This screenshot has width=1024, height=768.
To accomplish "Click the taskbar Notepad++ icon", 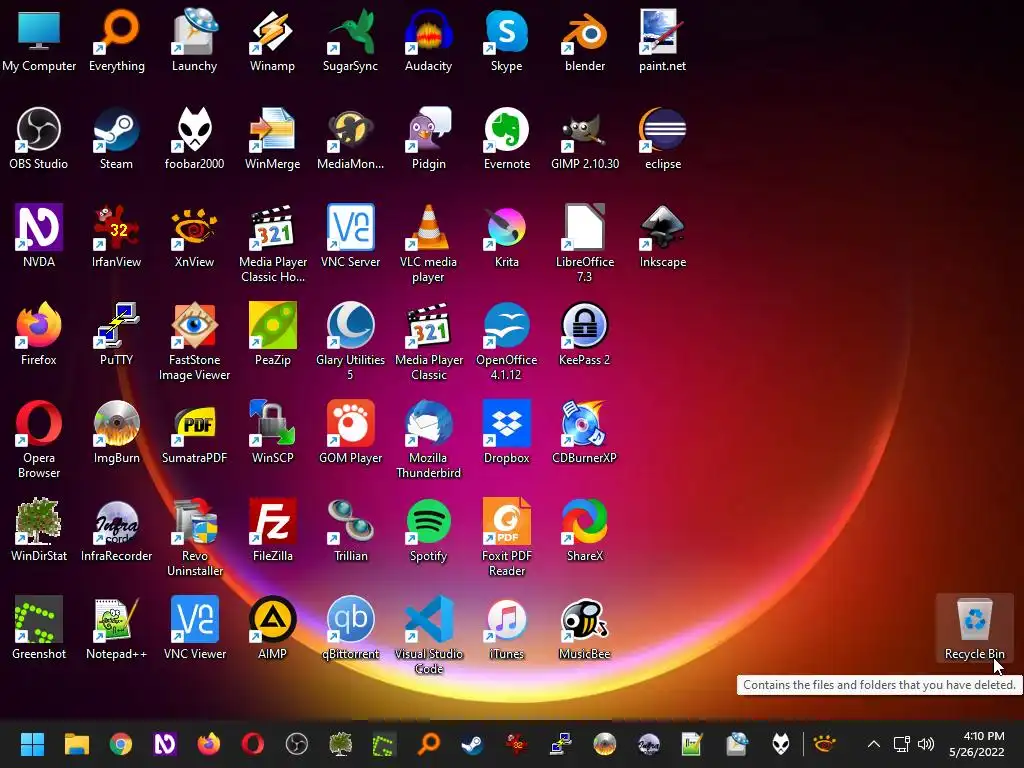I will click(692, 743).
